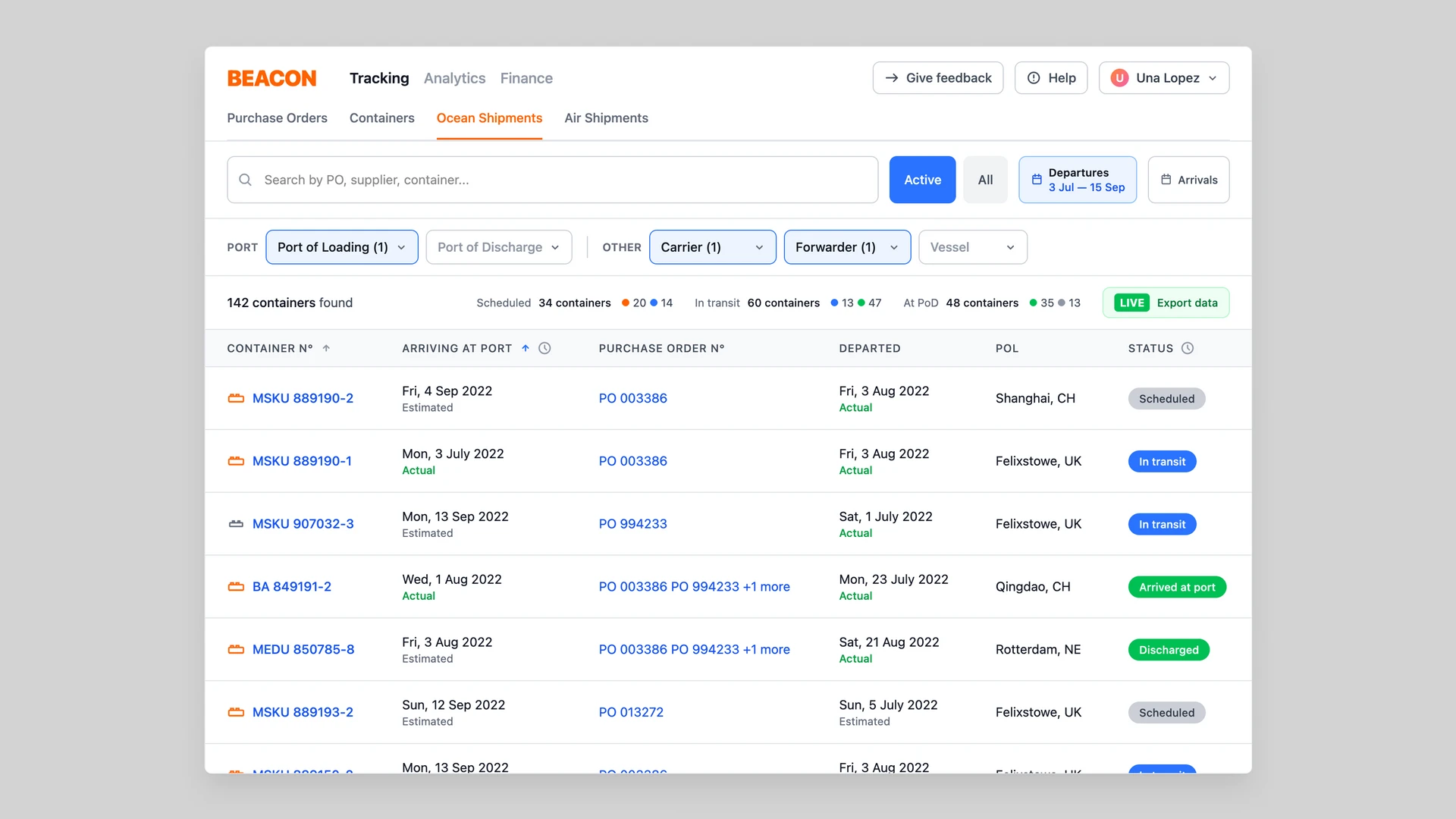The image size is (1456, 819).
Task: Switch to the Air Shipments tab
Action: click(x=606, y=118)
